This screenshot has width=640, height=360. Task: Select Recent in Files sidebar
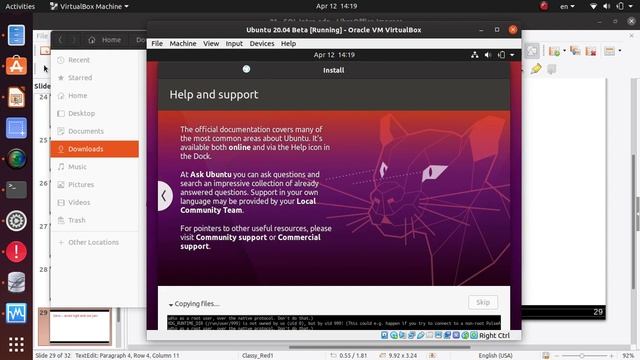[x=95, y=60]
